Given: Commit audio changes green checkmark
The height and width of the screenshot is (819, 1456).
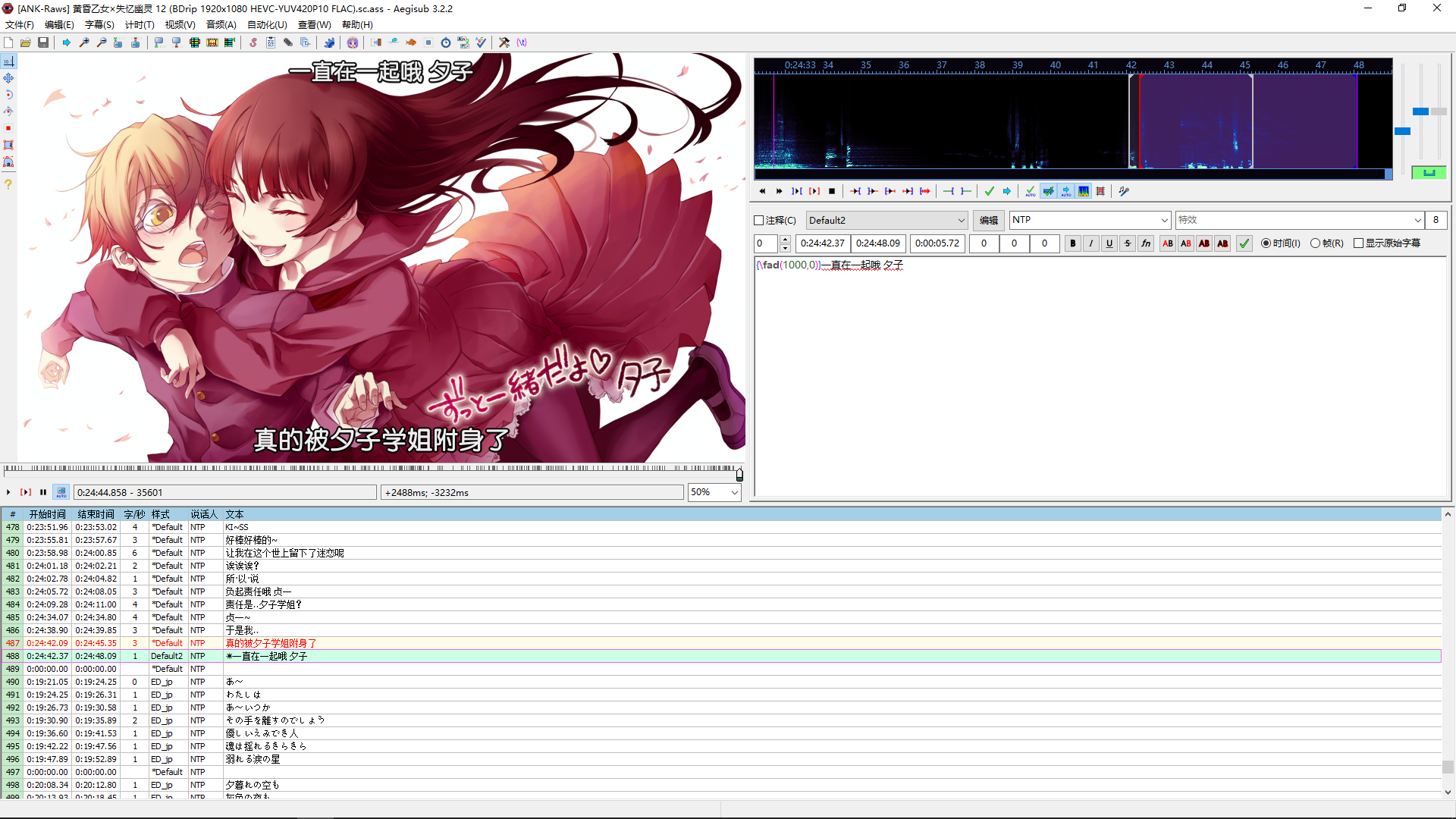Looking at the screenshot, I should click(x=990, y=191).
